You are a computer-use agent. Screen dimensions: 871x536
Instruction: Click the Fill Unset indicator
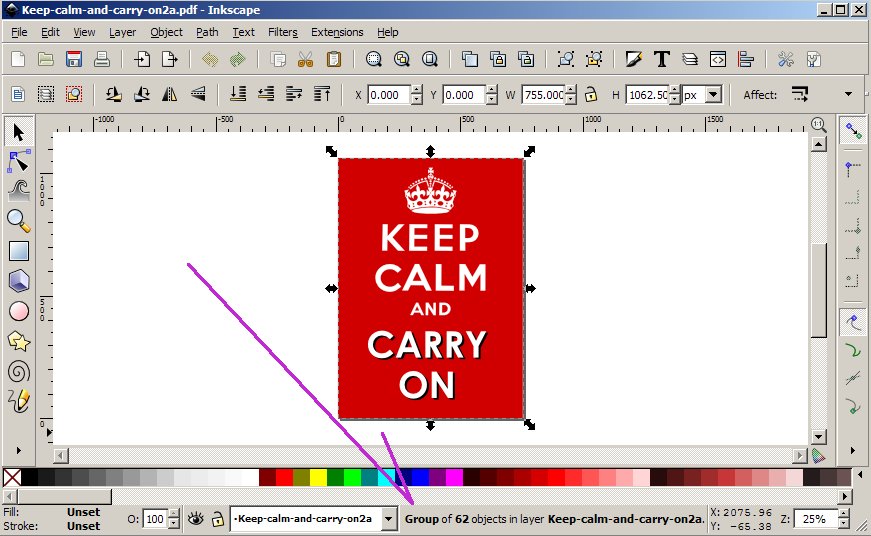coord(83,512)
